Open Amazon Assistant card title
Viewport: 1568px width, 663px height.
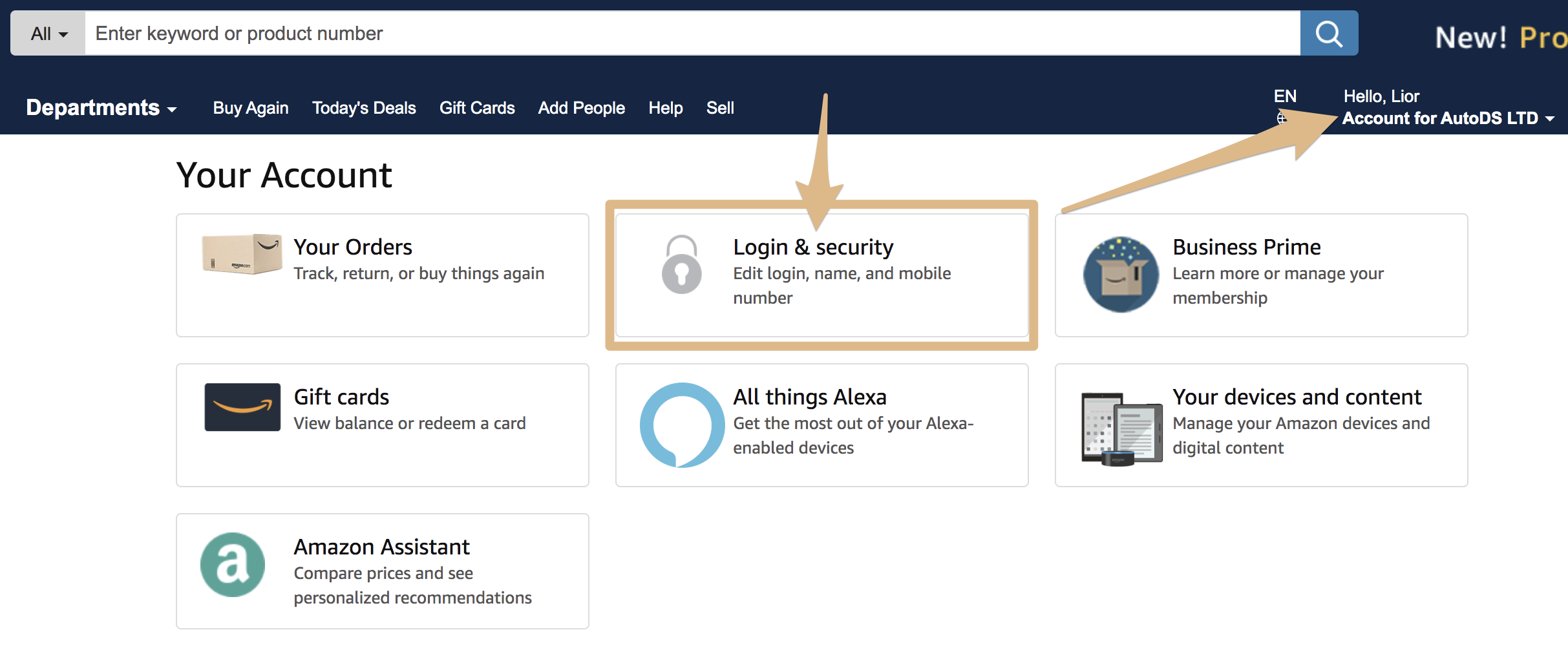(381, 547)
